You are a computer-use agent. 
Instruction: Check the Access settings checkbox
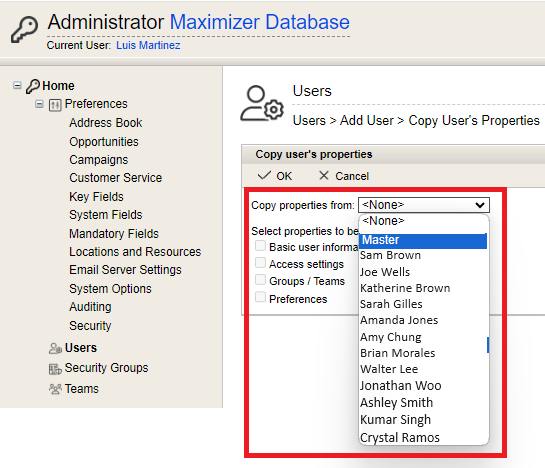click(x=260, y=263)
